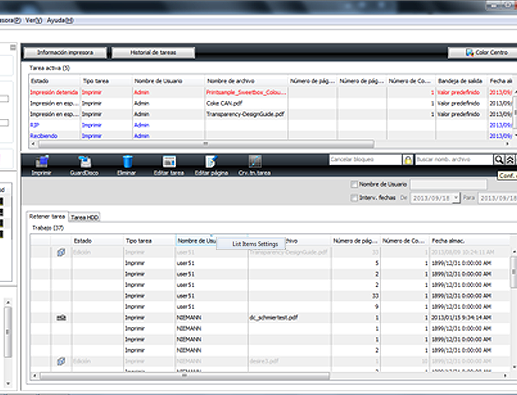Image resolution: width=517 pixels, height=395 pixels.
Task: Click the edit status icon in the first user51 row
Action: [61, 252]
